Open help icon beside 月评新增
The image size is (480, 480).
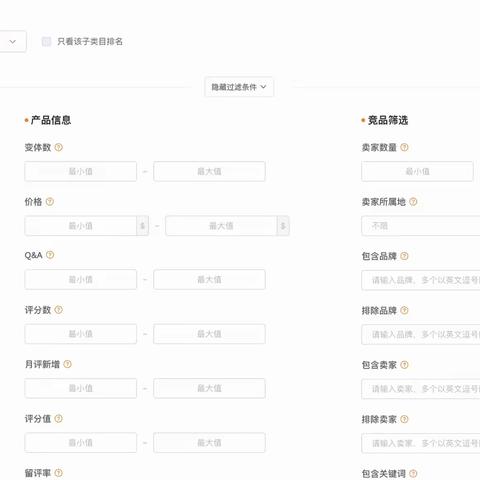click(x=67, y=364)
